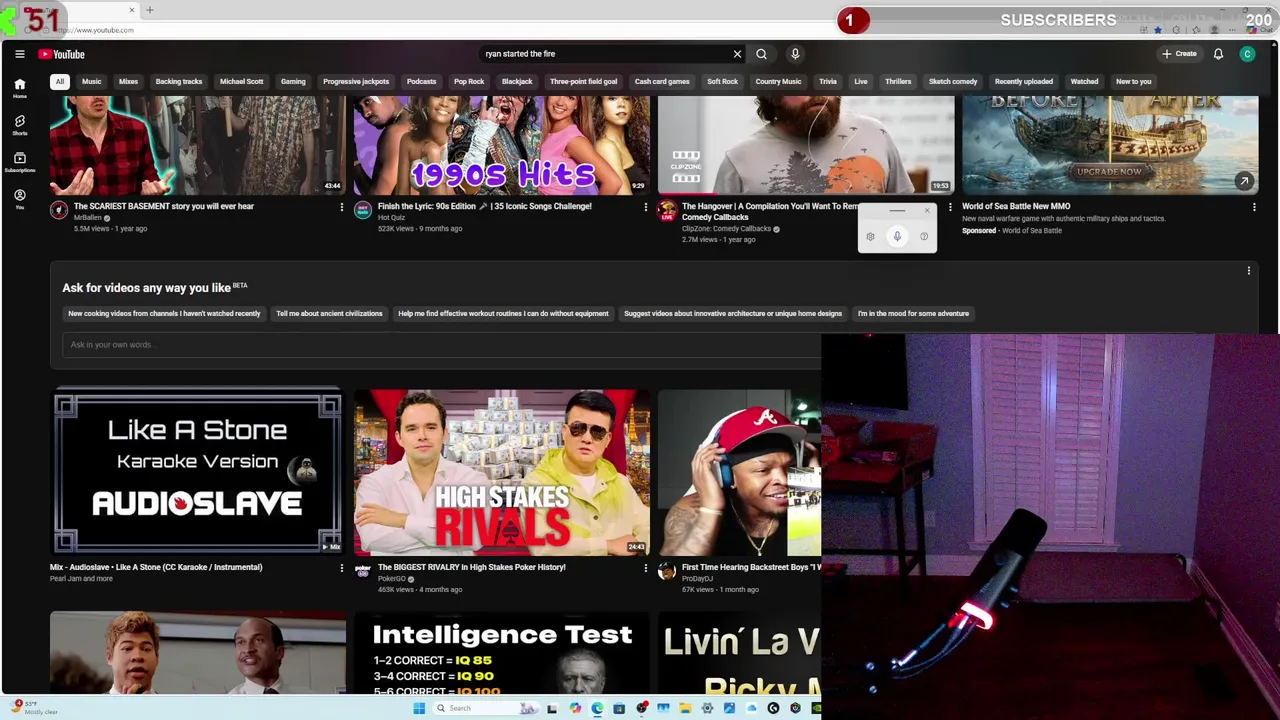The width and height of the screenshot is (1280, 720).
Task: Open the account avatar menu
Action: coord(1247,54)
